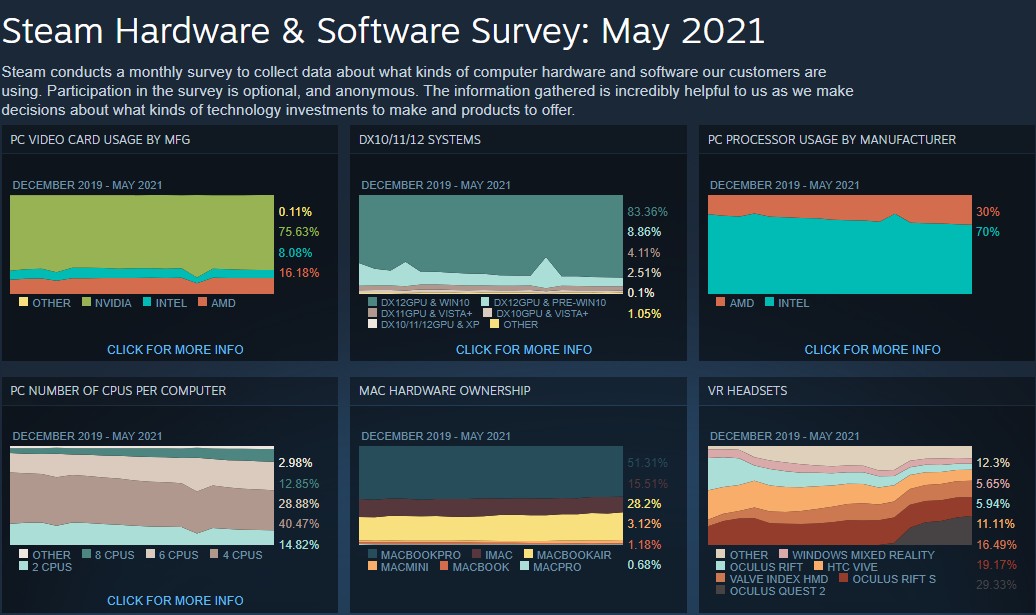Click the OCULUS QUEST 2 legend swatch
The width and height of the screenshot is (1036, 615).
pyautogui.click(x=722, y=590)
